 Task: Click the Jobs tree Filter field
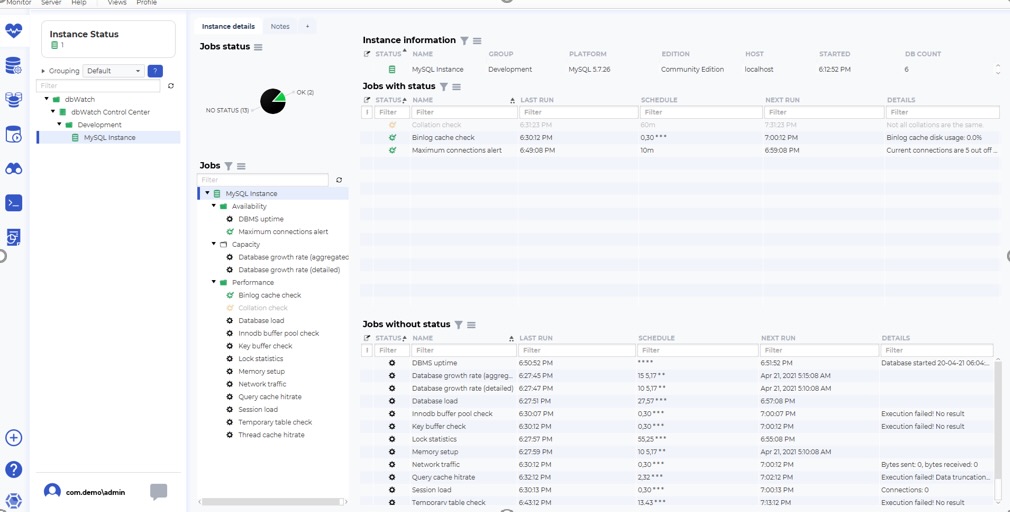(263, 180)
